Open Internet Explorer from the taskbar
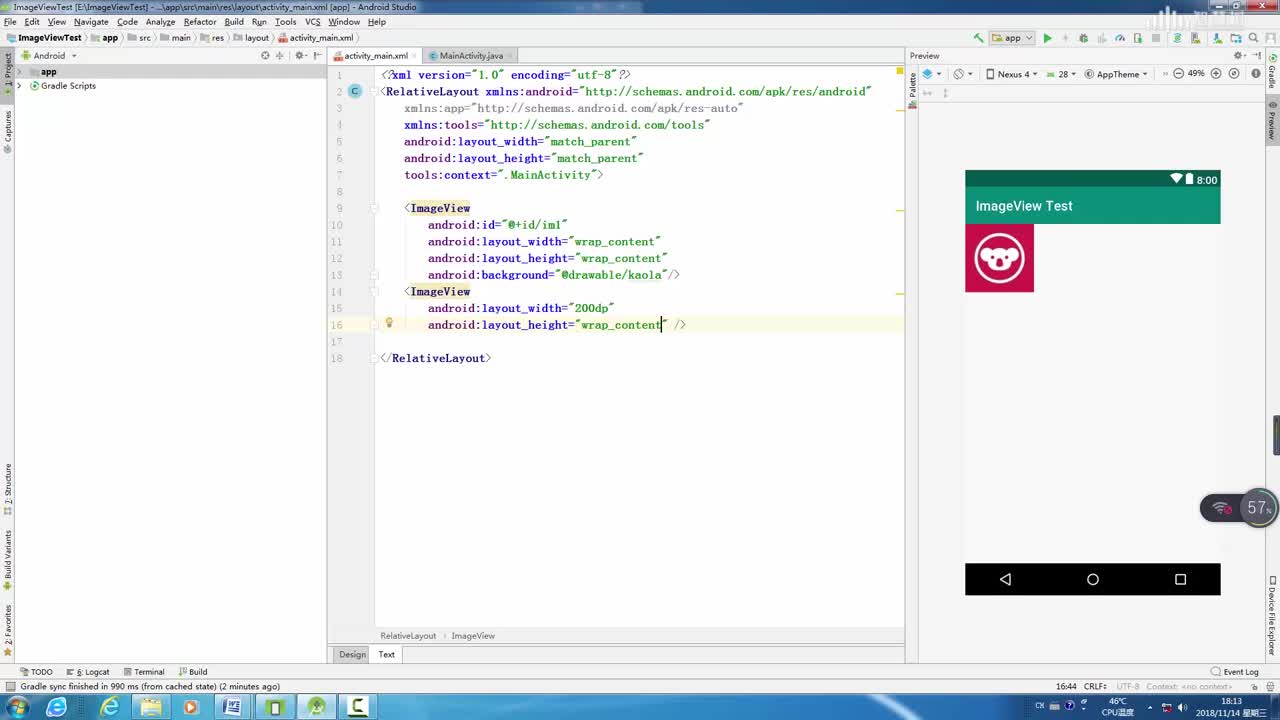 pyautogui.click(x=109, y=707)
